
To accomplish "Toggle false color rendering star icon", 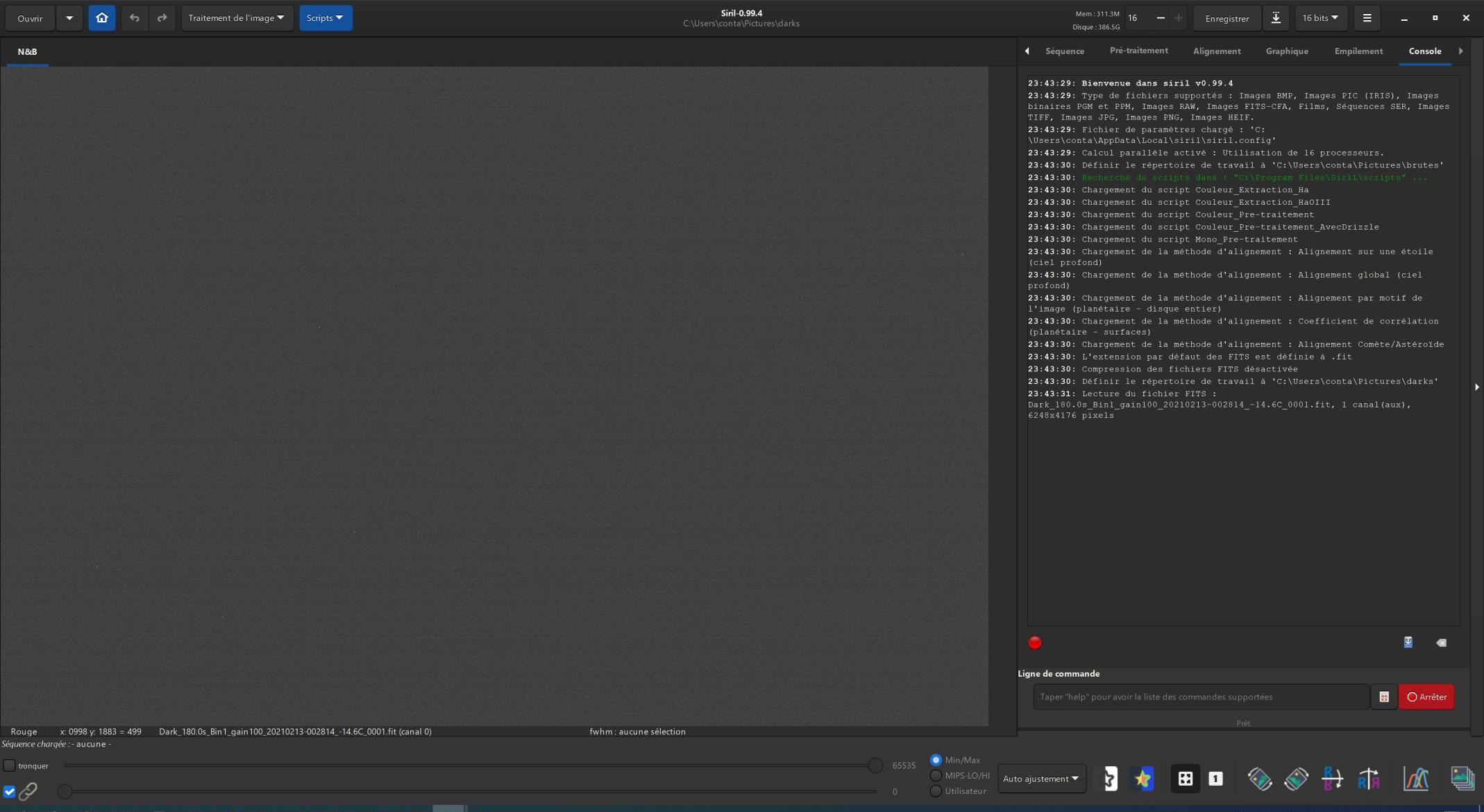I will point(1143,779).
